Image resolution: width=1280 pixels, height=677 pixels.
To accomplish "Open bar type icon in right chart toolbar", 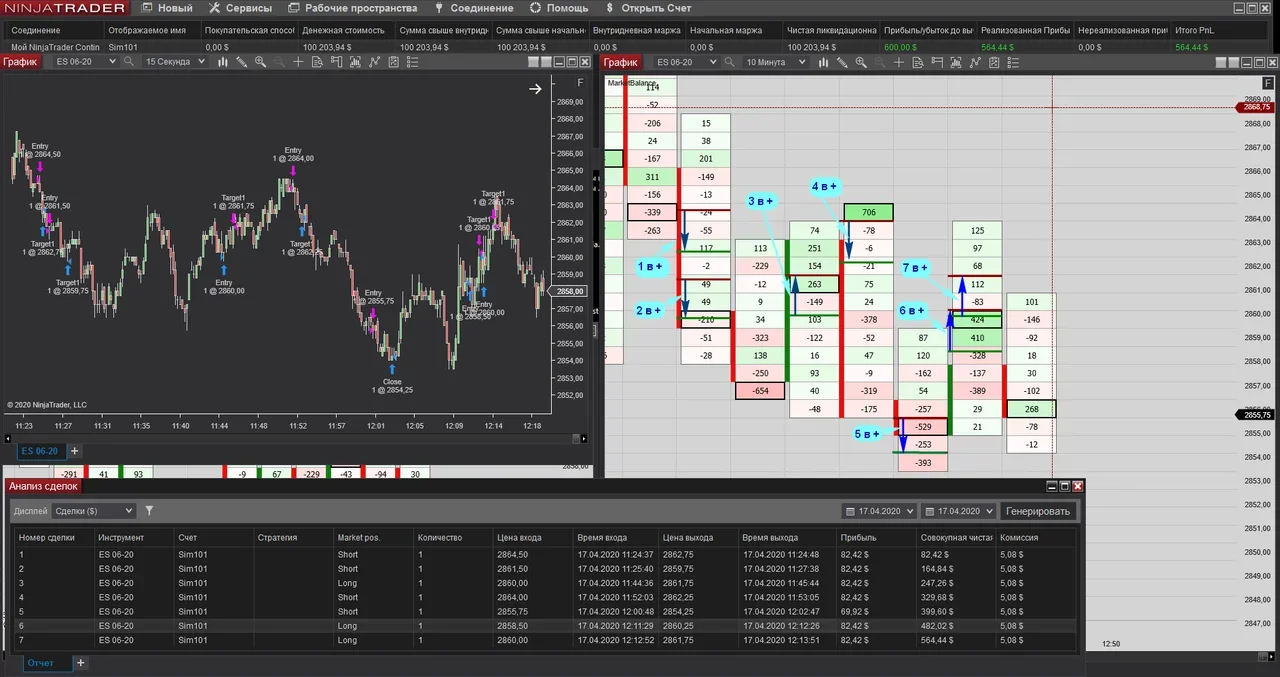I will (x=823, y=62).
